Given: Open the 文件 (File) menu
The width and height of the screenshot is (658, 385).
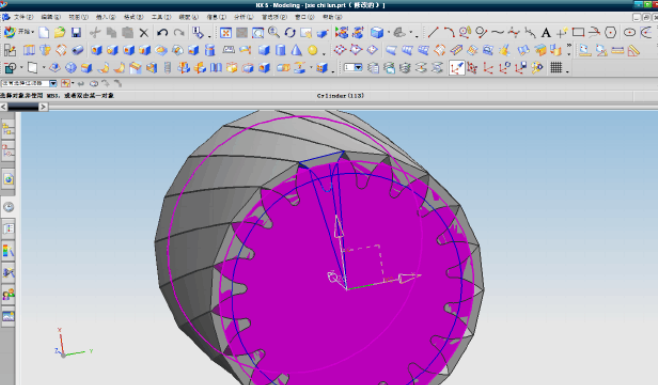Looking at the screenshot, I should (x=23, y=17).
